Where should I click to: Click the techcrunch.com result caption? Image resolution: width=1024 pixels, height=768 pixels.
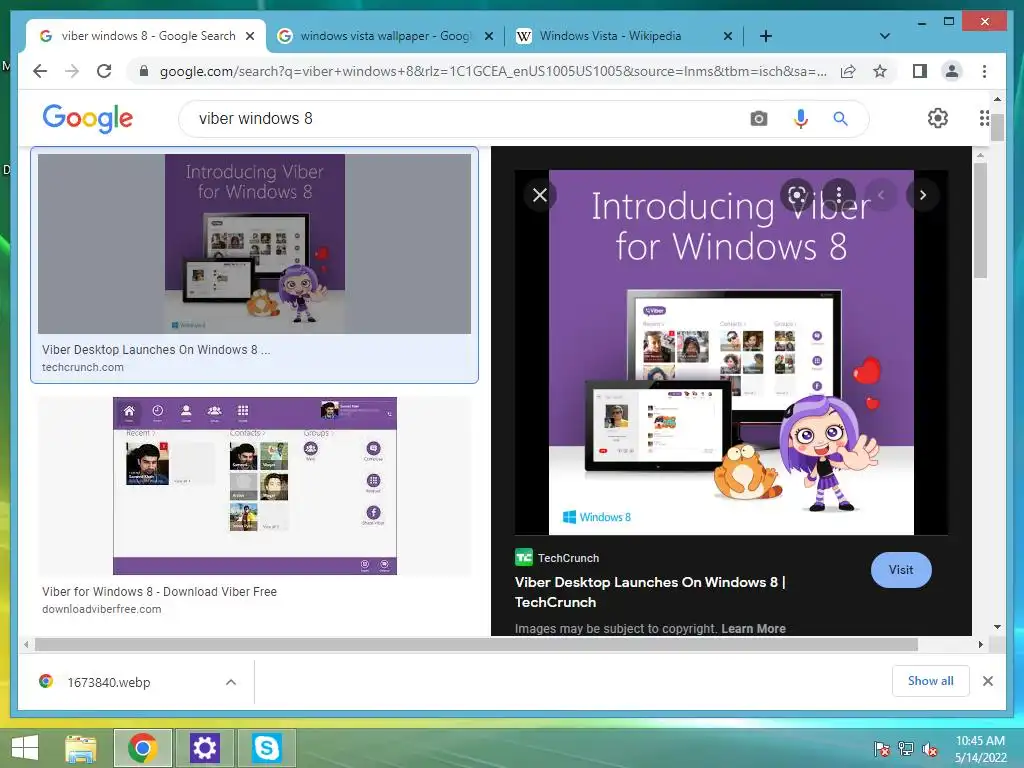pos(83,367)
